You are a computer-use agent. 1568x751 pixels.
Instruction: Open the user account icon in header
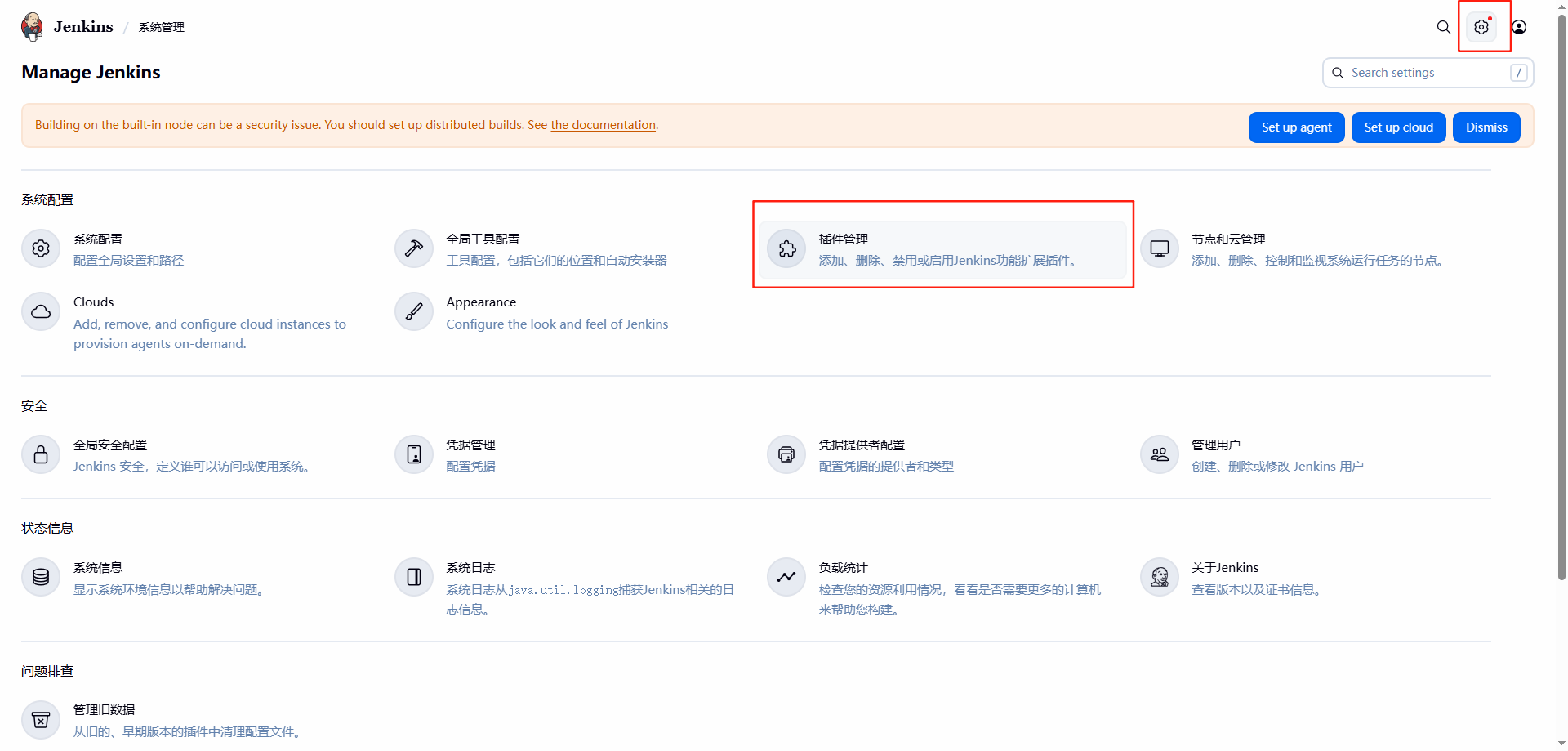click(x=1519, y=27)
